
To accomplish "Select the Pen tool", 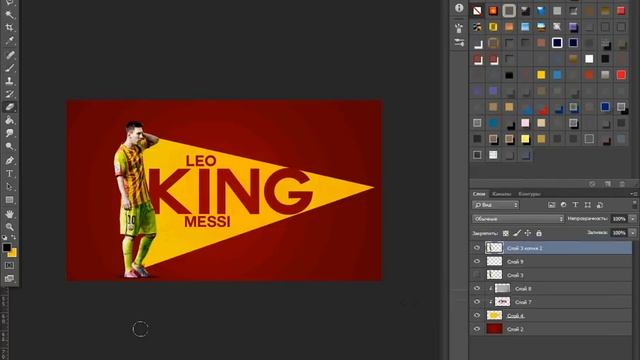I will coord(9,160).
